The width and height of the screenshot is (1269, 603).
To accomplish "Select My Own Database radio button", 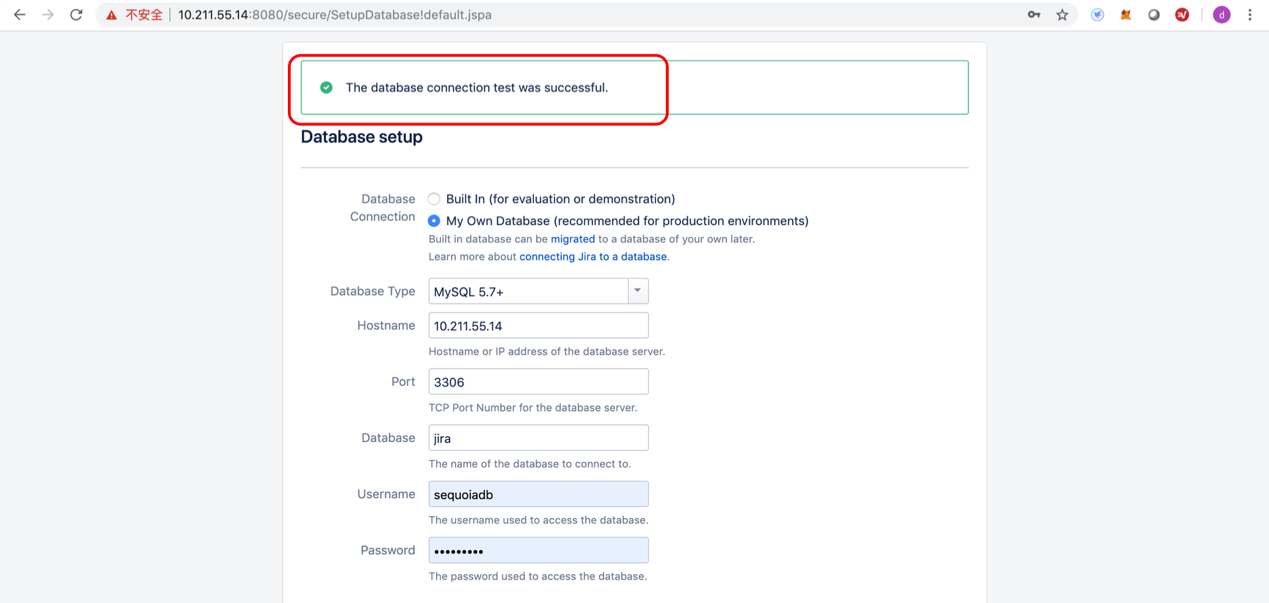I will point(434,221).
